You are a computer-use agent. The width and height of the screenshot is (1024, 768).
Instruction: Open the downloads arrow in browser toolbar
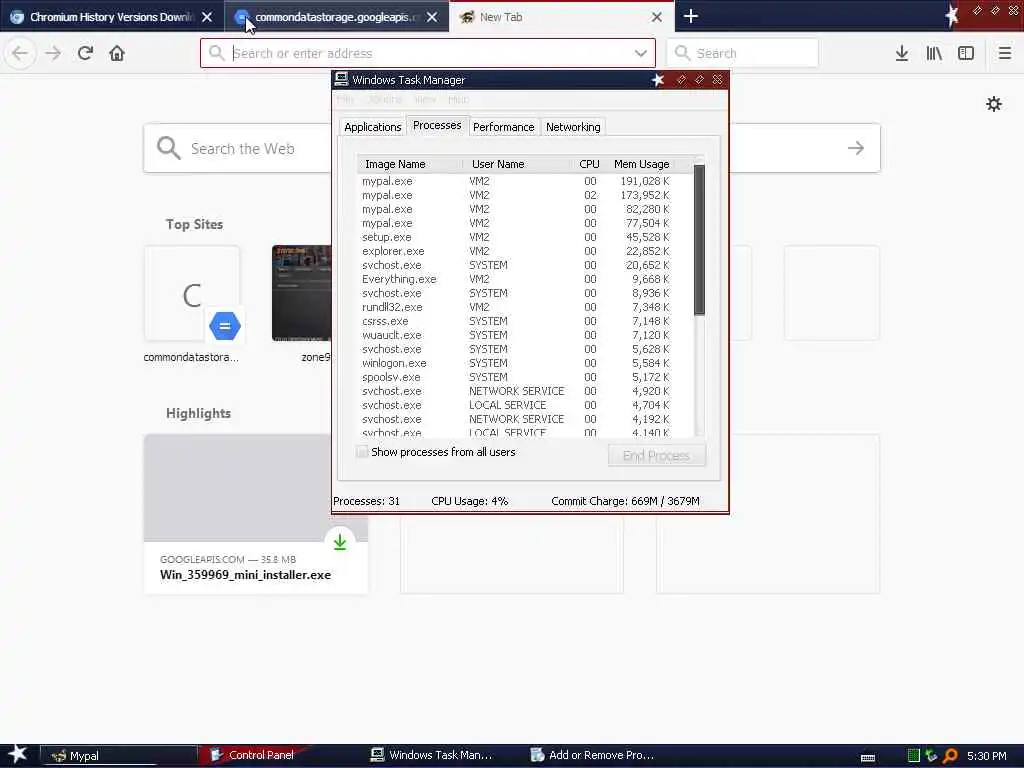902,53
